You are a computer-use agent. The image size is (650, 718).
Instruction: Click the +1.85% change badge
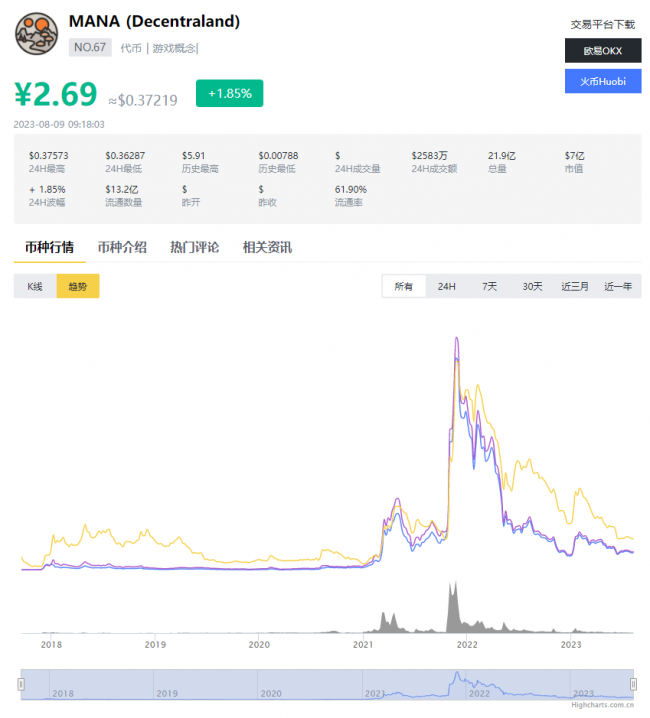[229, 93]
